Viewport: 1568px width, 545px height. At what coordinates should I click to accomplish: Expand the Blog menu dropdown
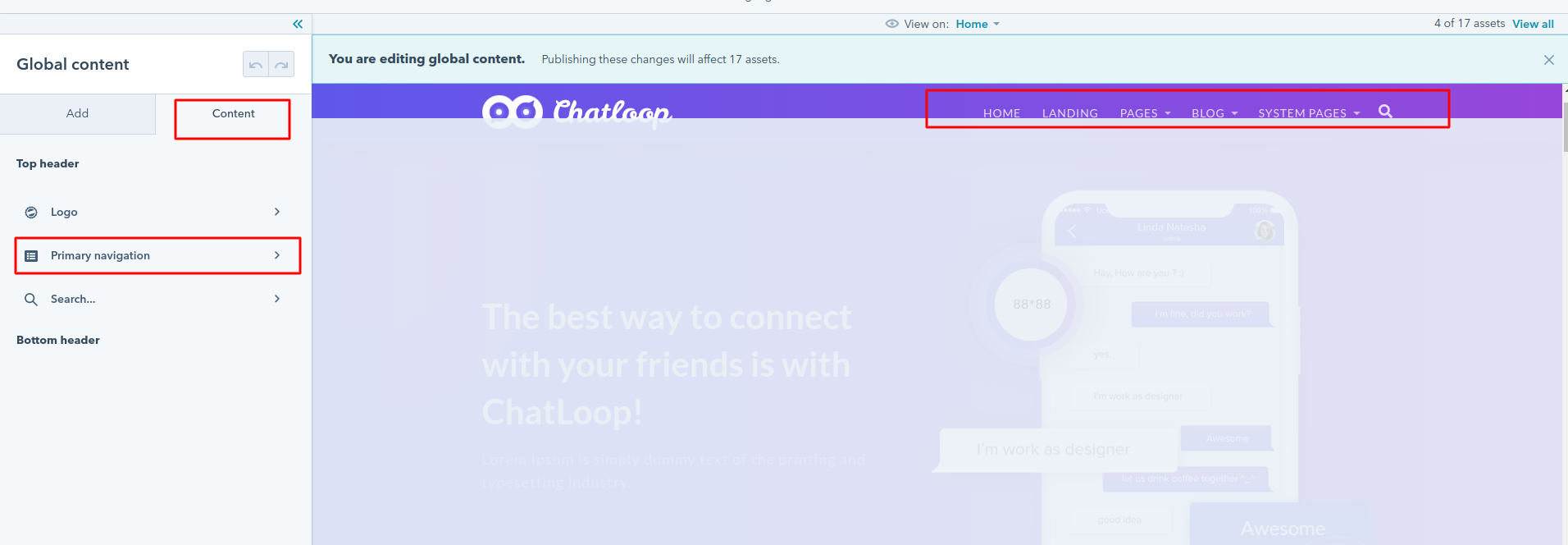[1214, 113]
